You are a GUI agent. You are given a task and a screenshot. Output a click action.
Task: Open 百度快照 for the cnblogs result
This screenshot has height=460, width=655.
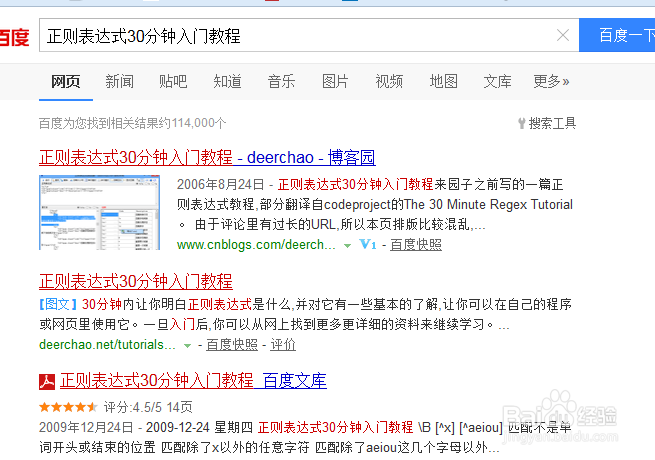[x=415, y=244]
